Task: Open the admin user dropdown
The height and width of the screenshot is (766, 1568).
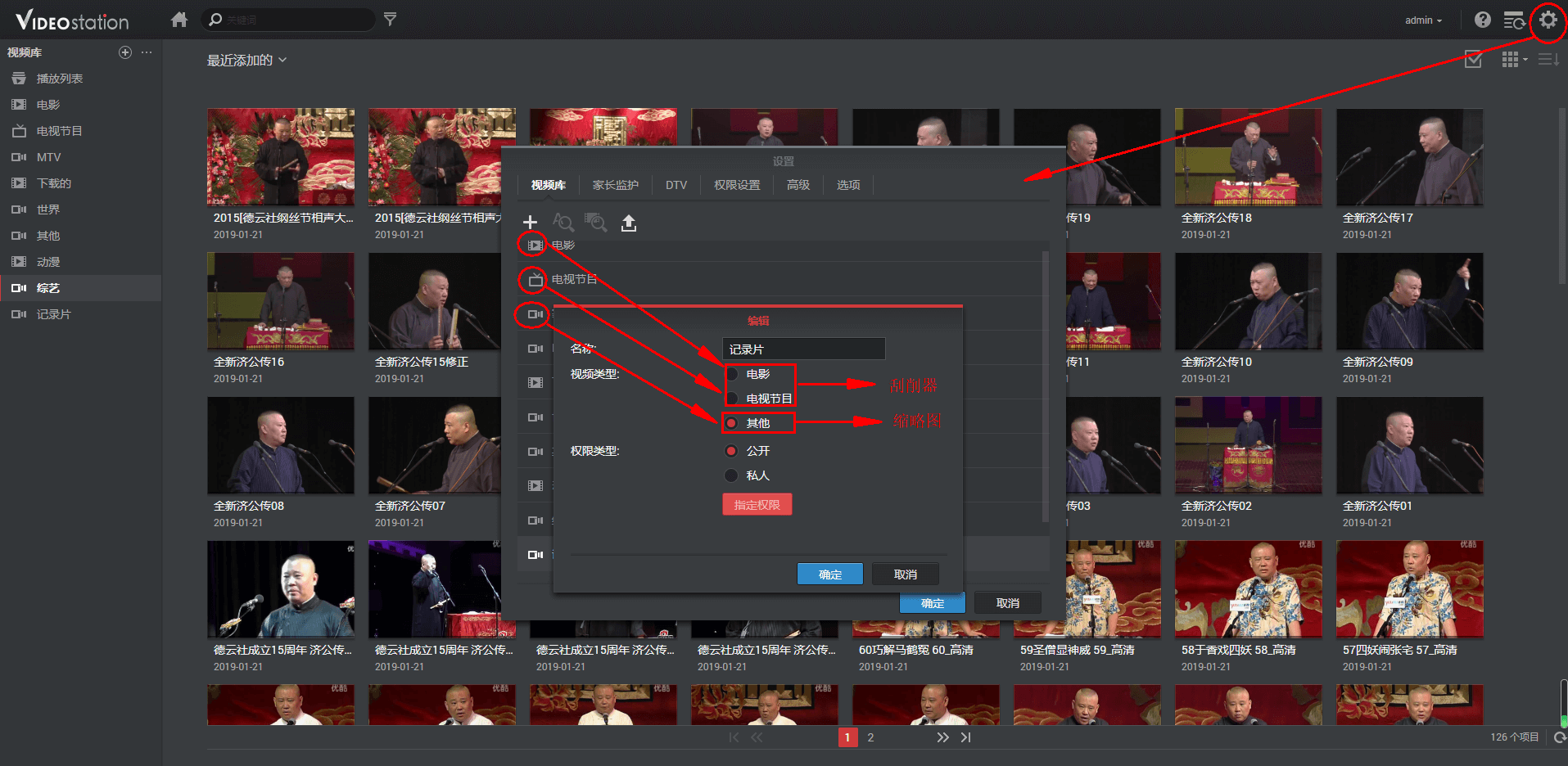Action: tap(1423, 20)
